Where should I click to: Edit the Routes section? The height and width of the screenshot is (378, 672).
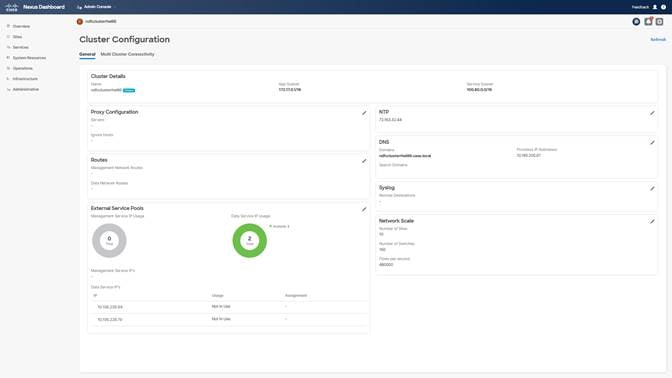[364, 161]
